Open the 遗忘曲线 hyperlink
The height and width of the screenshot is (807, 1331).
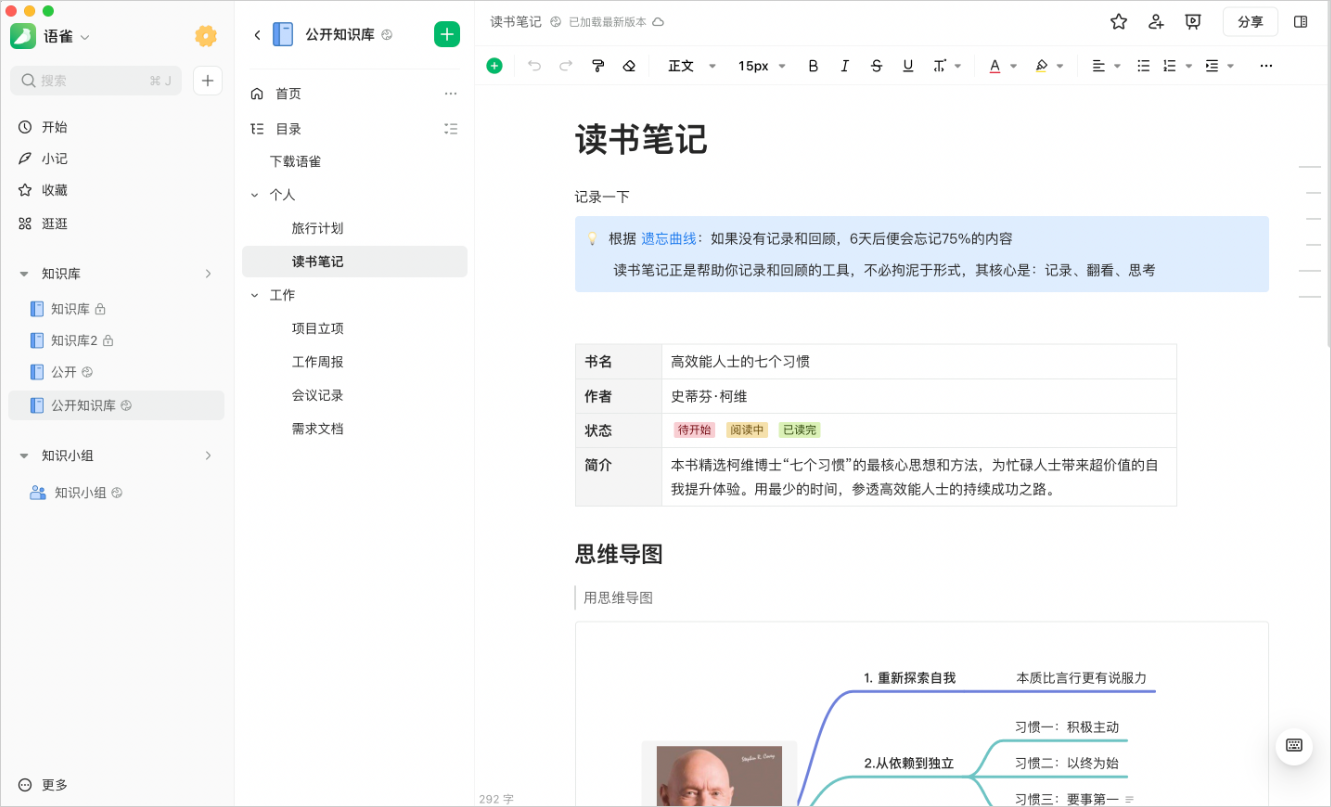coord(668,239)
